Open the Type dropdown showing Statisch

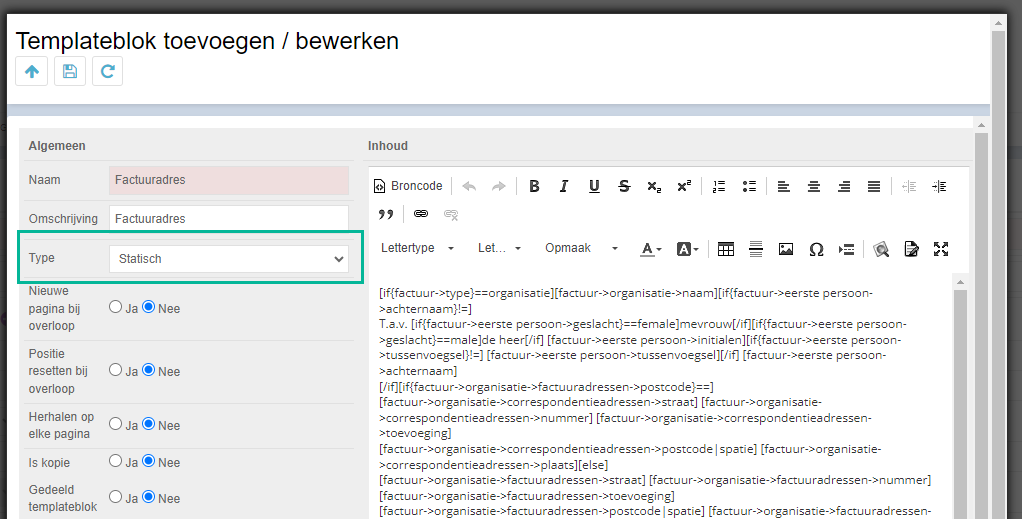click(x=229, y=259)
